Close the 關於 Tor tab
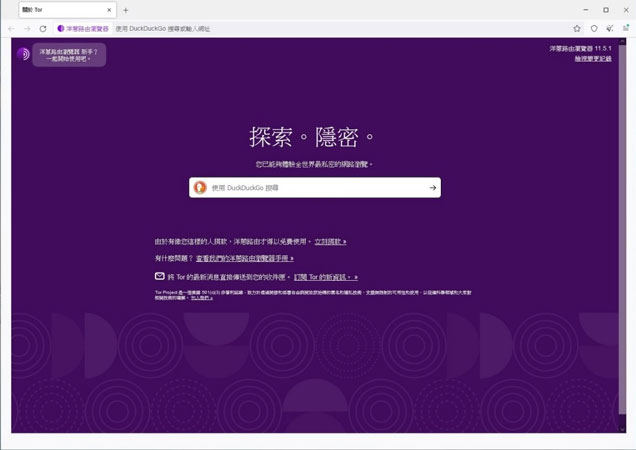The height and width of the screenshot is (450, 636). click(x=109, y=10)
